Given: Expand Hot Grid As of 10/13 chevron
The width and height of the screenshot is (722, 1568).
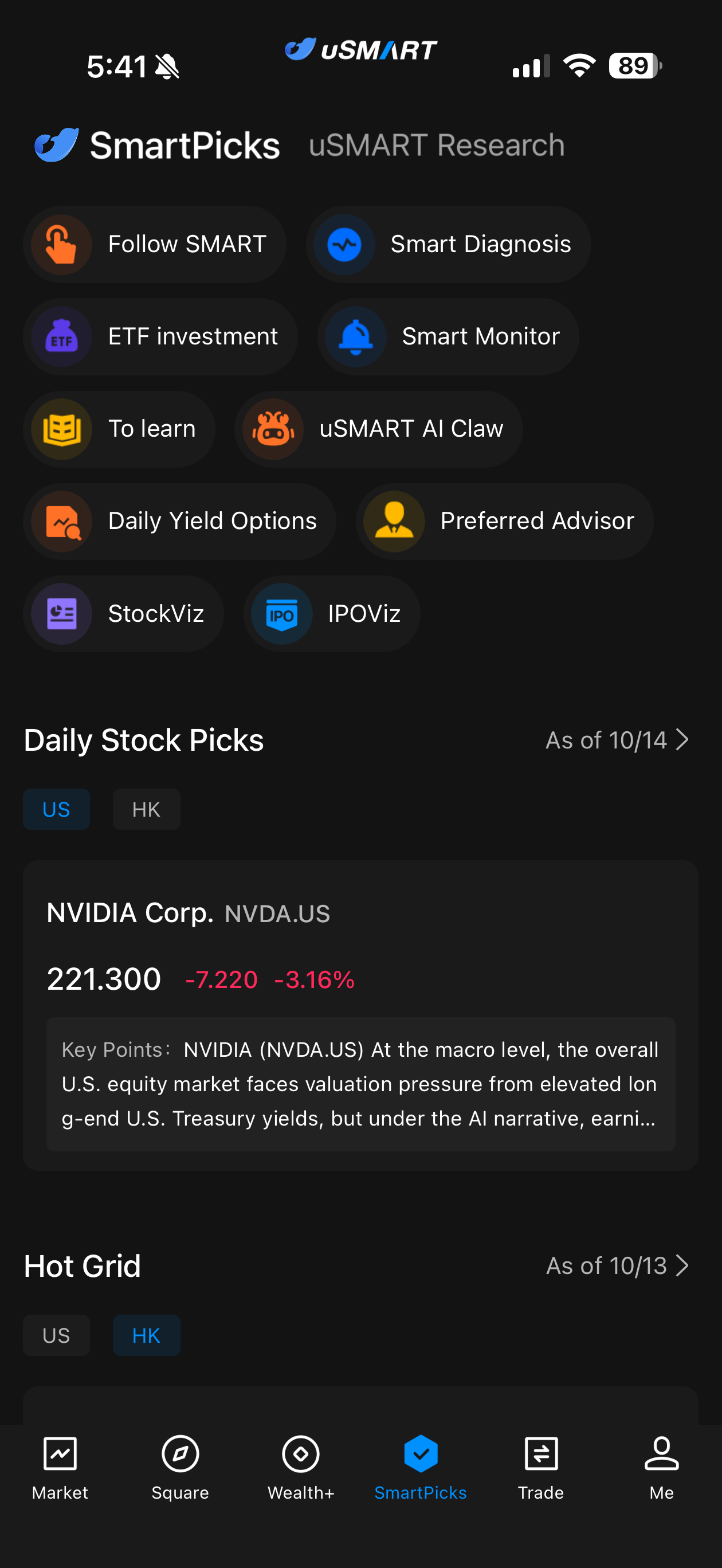Looking at the screenshot, I should point(682,1266).
